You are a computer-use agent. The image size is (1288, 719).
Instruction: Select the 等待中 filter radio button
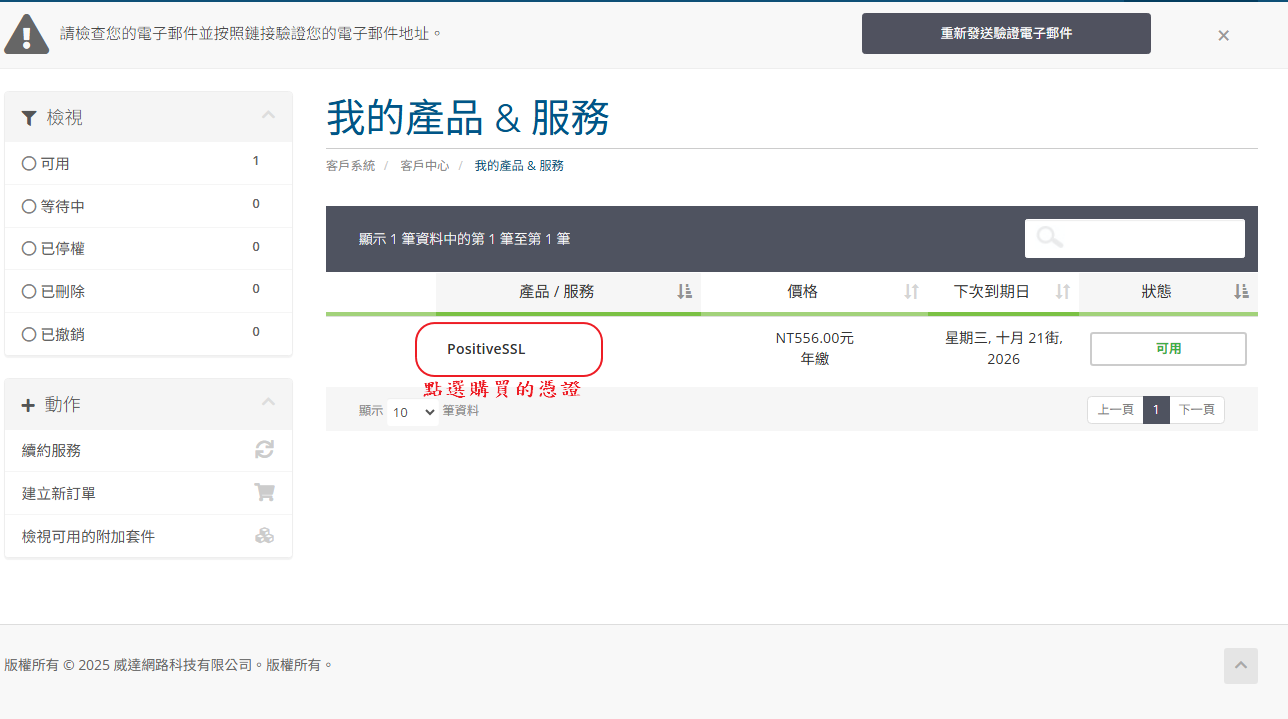pyautogui.click(x=29, y=206)
